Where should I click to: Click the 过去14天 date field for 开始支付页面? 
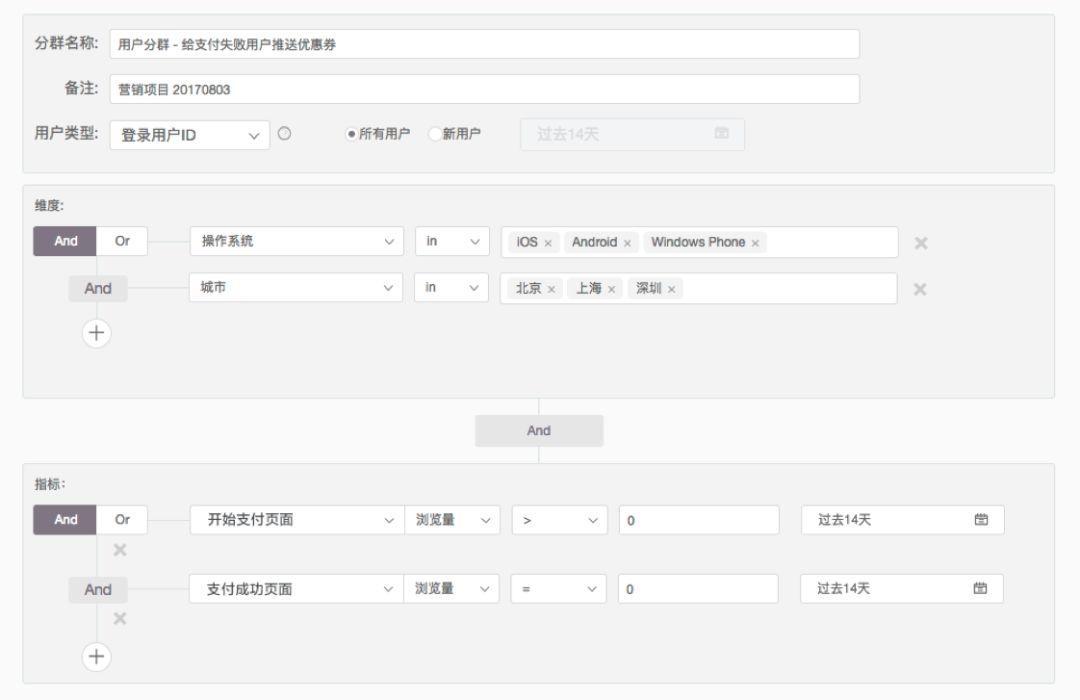pyautogui.click(x=903, y=519)
